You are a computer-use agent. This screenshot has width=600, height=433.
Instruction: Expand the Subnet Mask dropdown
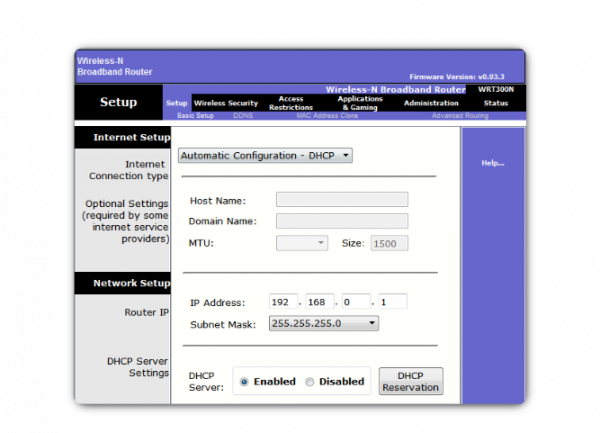(324, 323)
